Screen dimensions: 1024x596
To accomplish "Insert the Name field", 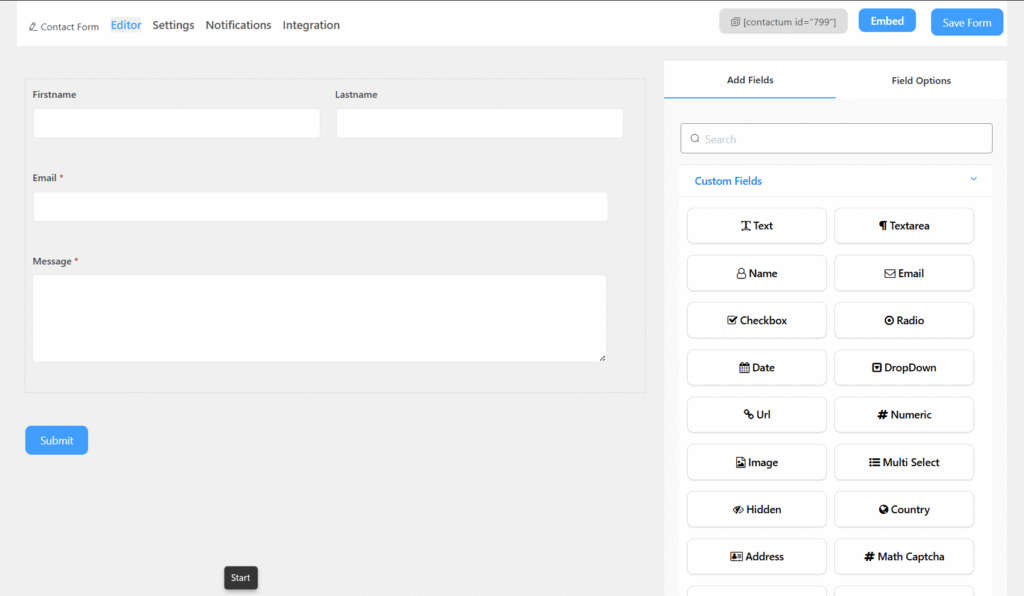I will 756,273.
